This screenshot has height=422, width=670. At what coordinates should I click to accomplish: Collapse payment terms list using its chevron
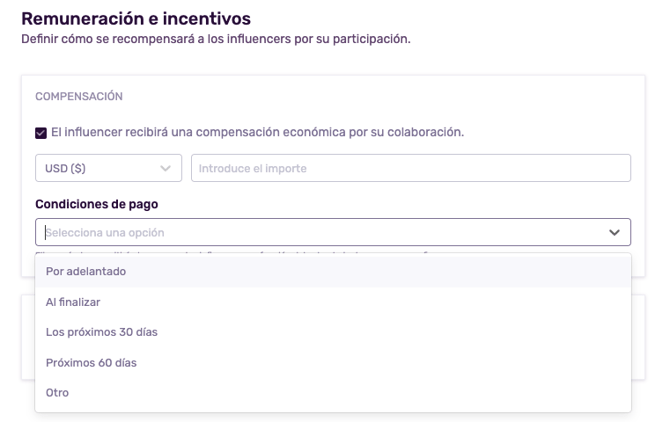[614, 232]
